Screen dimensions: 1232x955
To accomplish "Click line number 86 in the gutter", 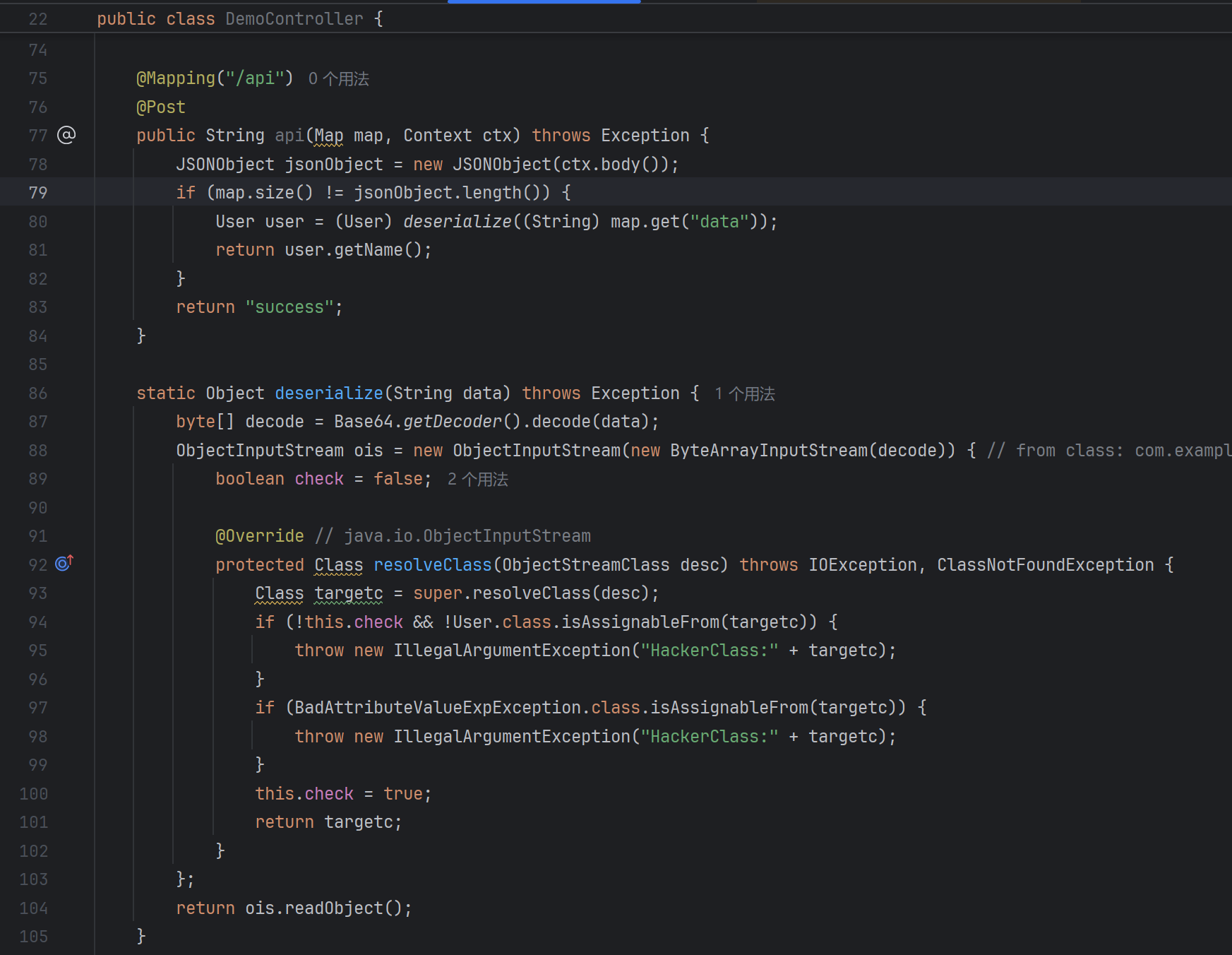I will pyautogui.click(x=38, y=393).
